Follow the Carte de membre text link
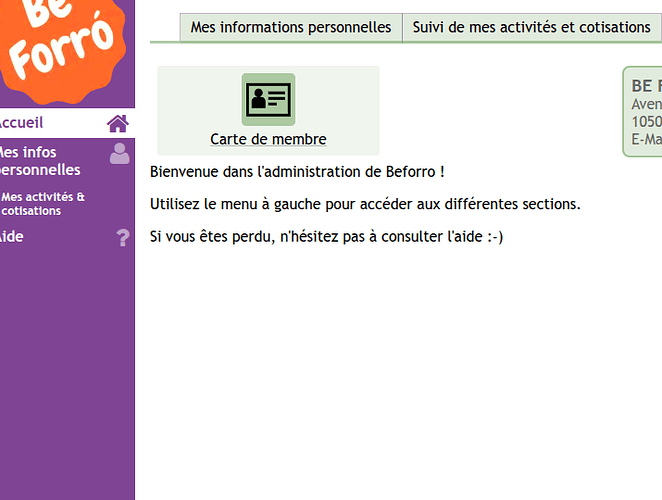Viewport: 662px width, 500px height. tap(268, 139)
